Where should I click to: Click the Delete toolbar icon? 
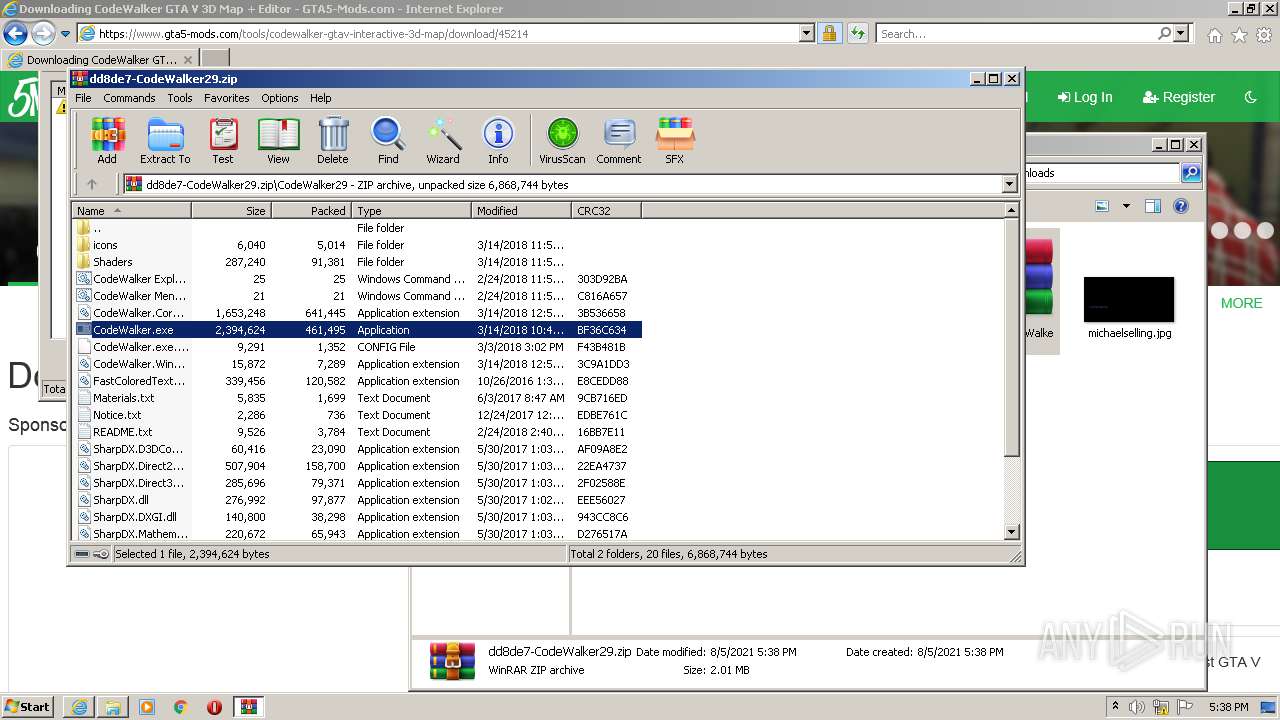333,141
